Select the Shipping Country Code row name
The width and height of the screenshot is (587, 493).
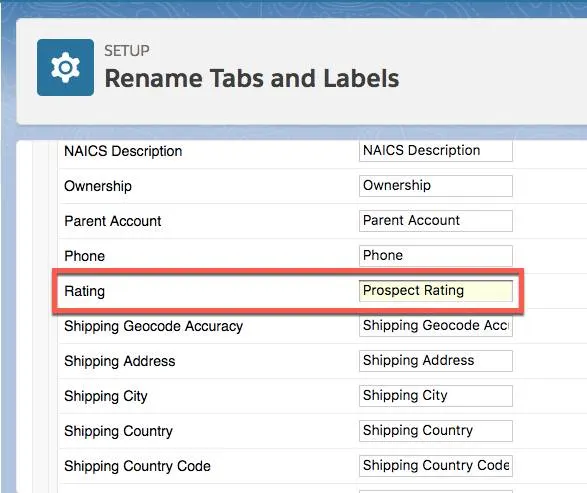[x=137, y=466]
